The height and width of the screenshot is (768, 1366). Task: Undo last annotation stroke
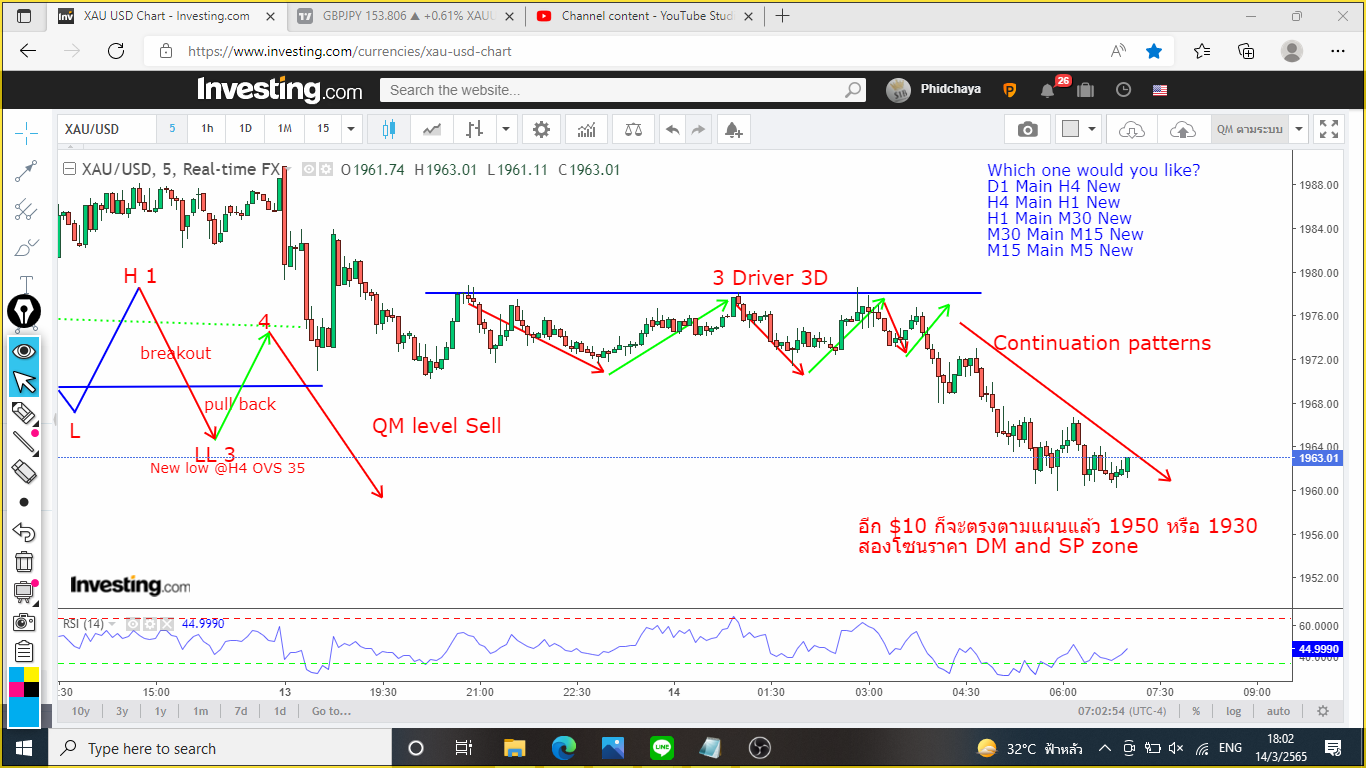[x=24, y=532]
